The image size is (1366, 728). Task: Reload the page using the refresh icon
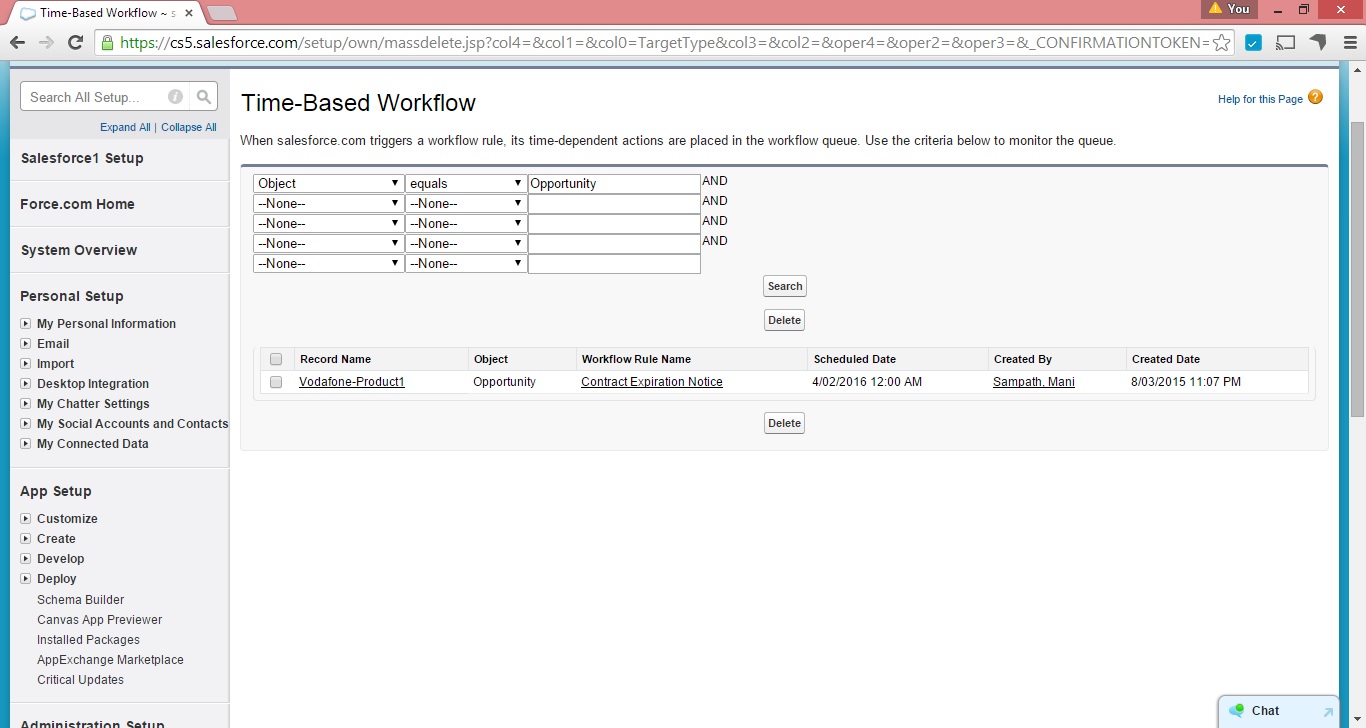pos(75,43)
